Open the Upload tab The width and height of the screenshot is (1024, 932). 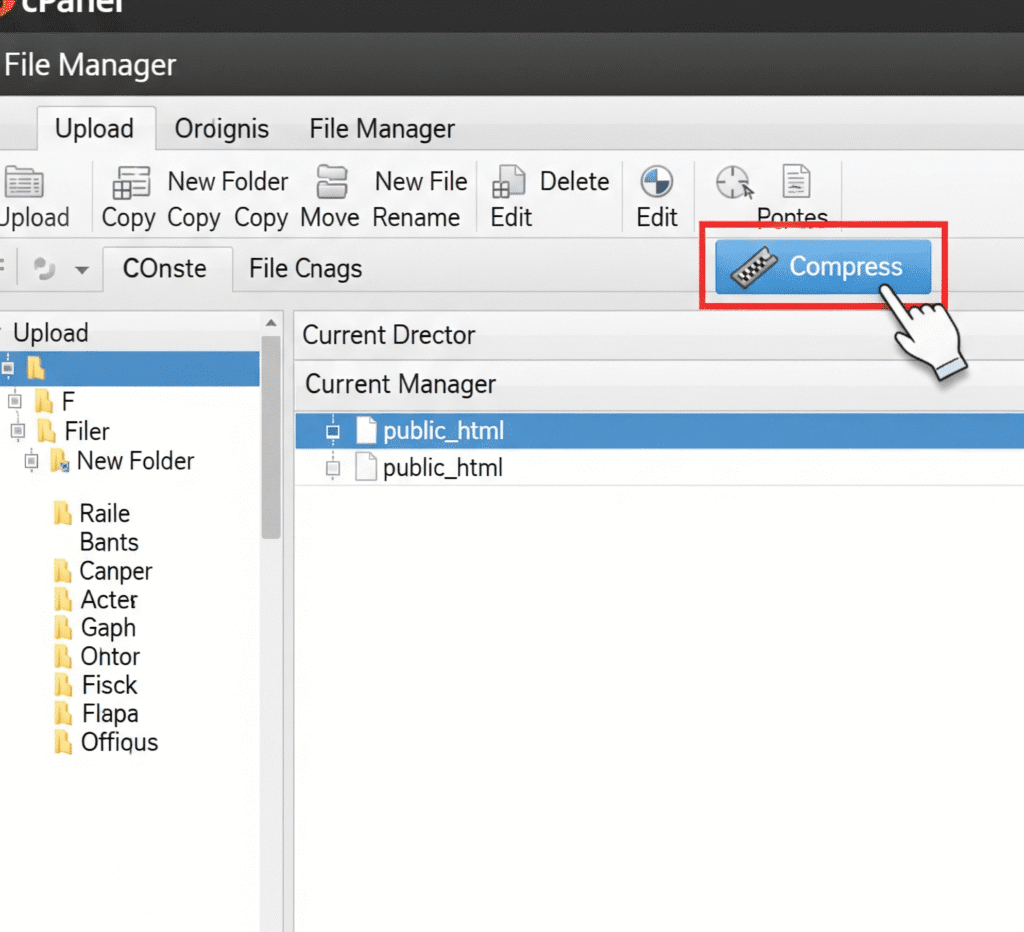pos(95,129)
